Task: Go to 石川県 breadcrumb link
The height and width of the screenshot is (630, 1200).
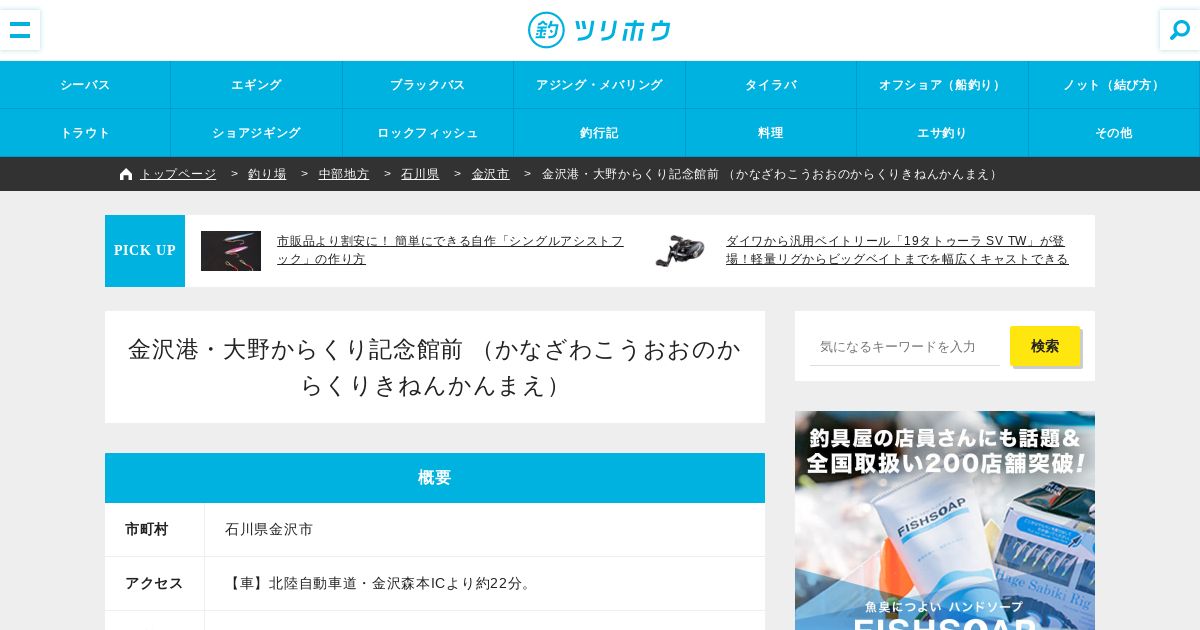Action: click(420, 174)
